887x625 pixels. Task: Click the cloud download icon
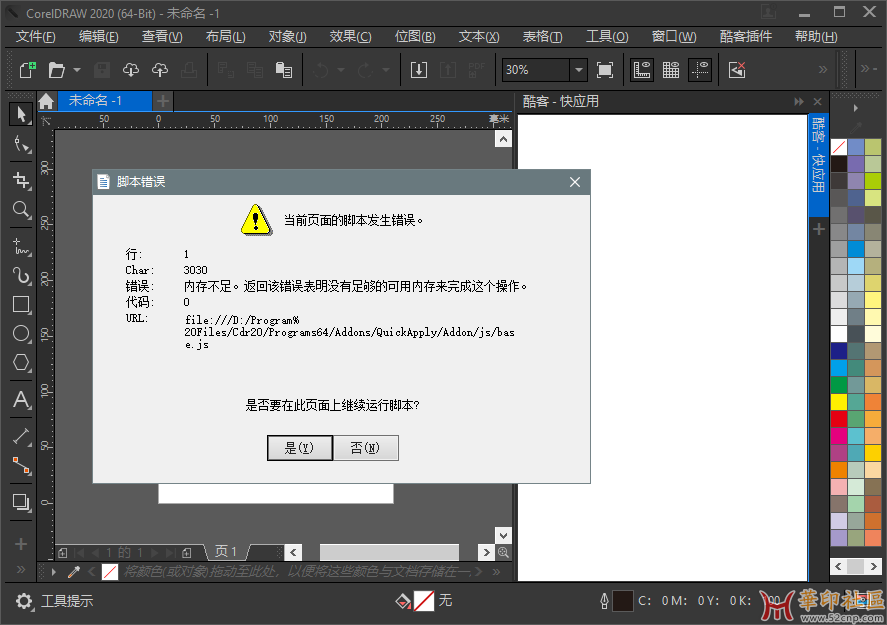point(131,70)
